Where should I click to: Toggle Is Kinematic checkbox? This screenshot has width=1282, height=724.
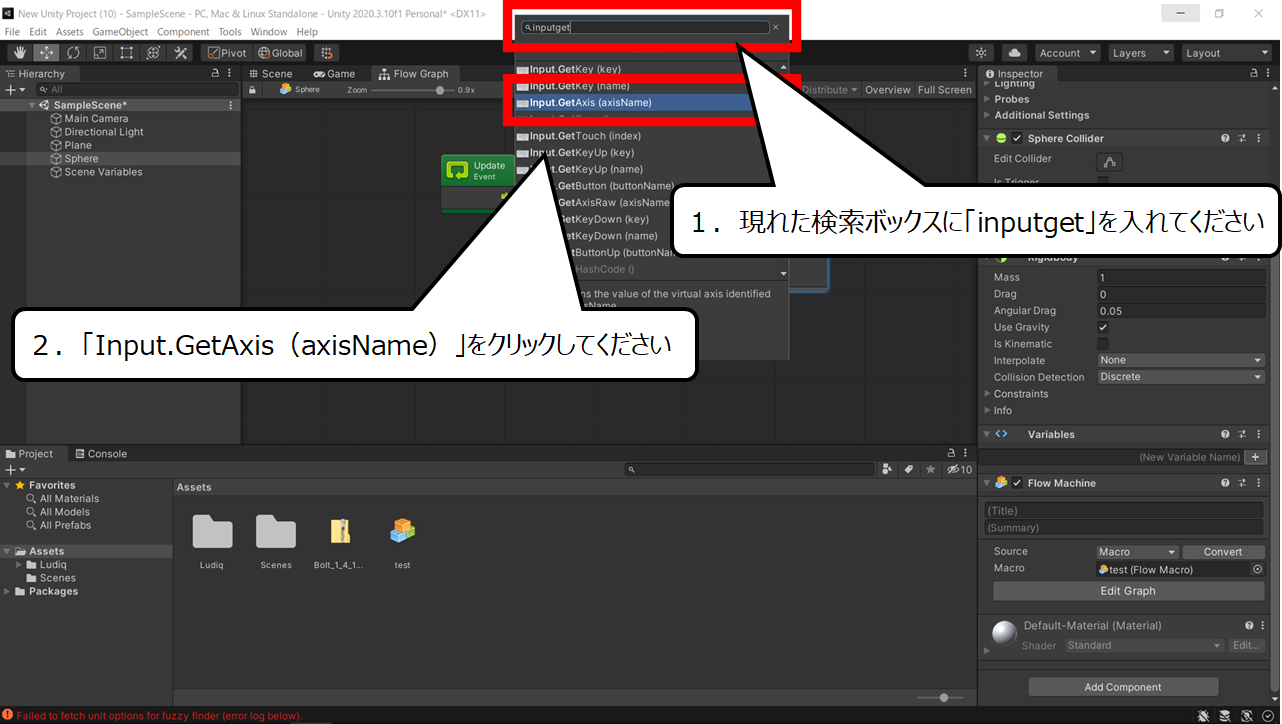click(1103, 344)
